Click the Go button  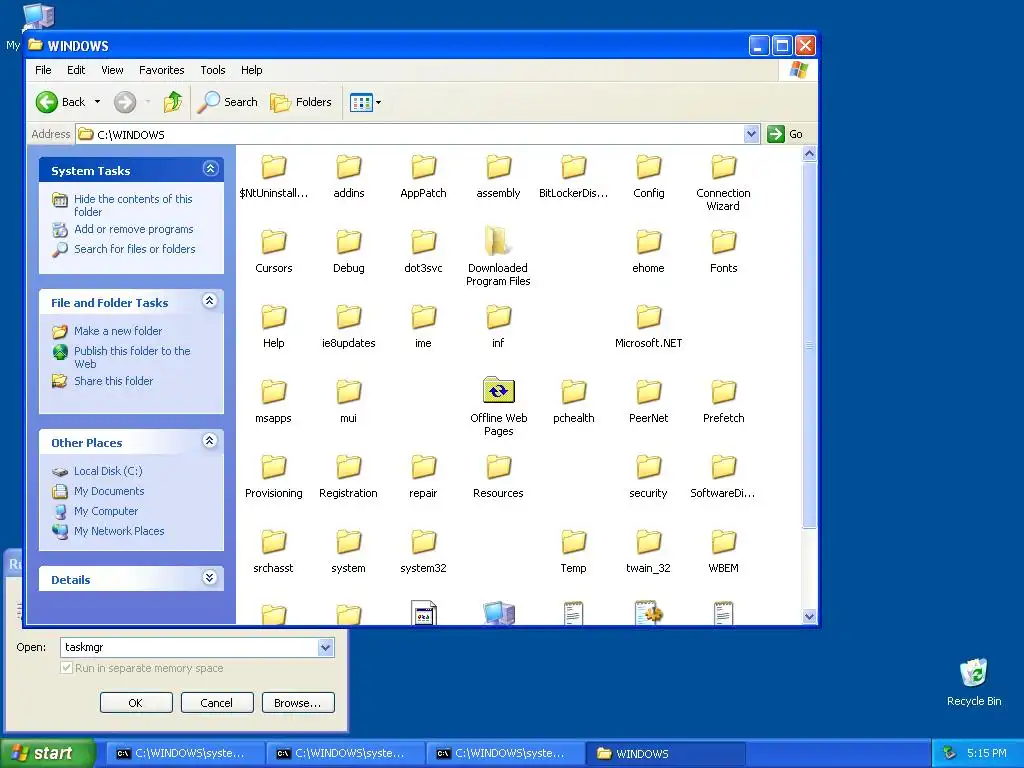[x=786, y=134]
